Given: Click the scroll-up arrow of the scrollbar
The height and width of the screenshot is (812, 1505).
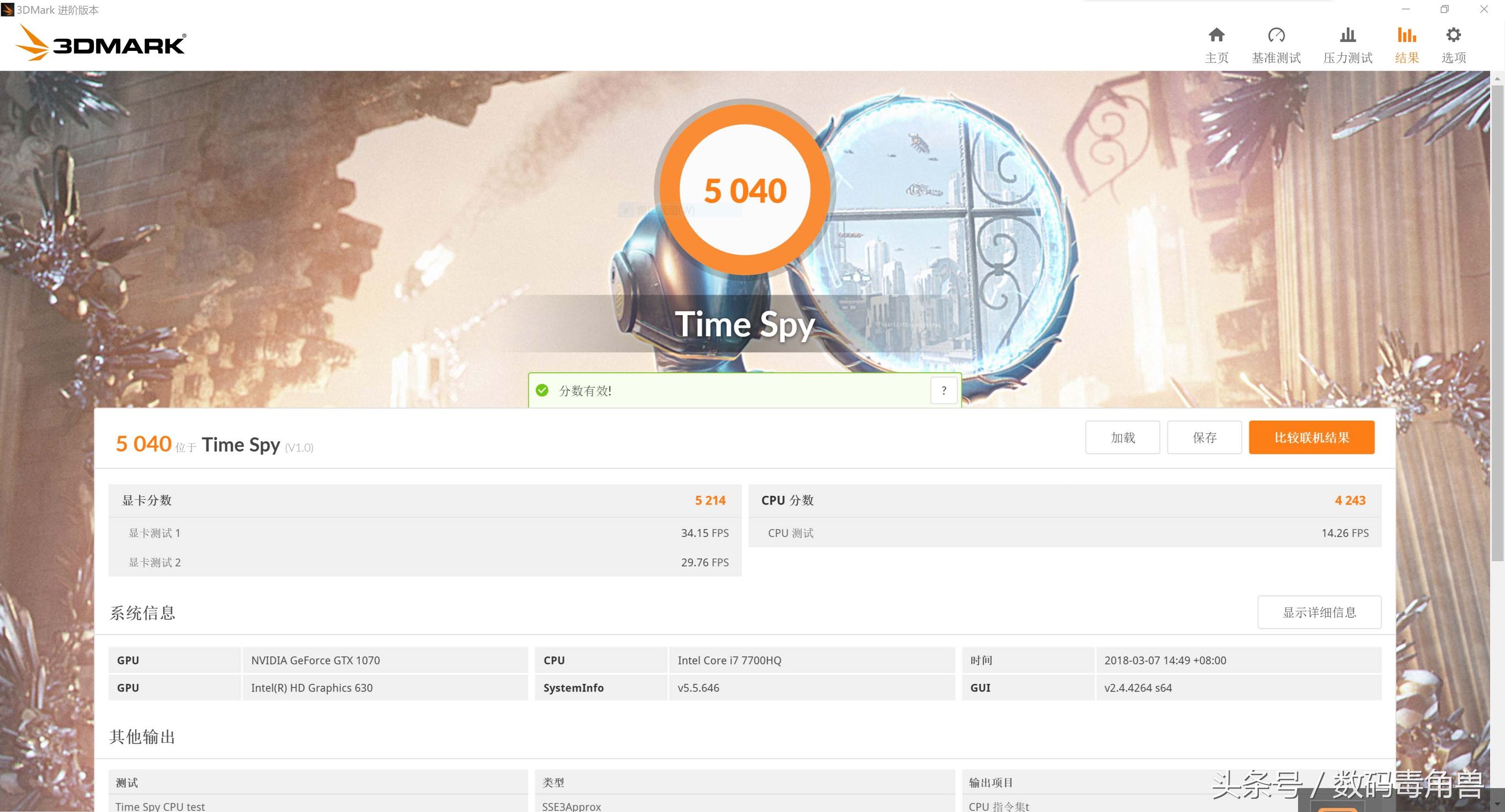Looking at the screenshot, I should 1497,78.
